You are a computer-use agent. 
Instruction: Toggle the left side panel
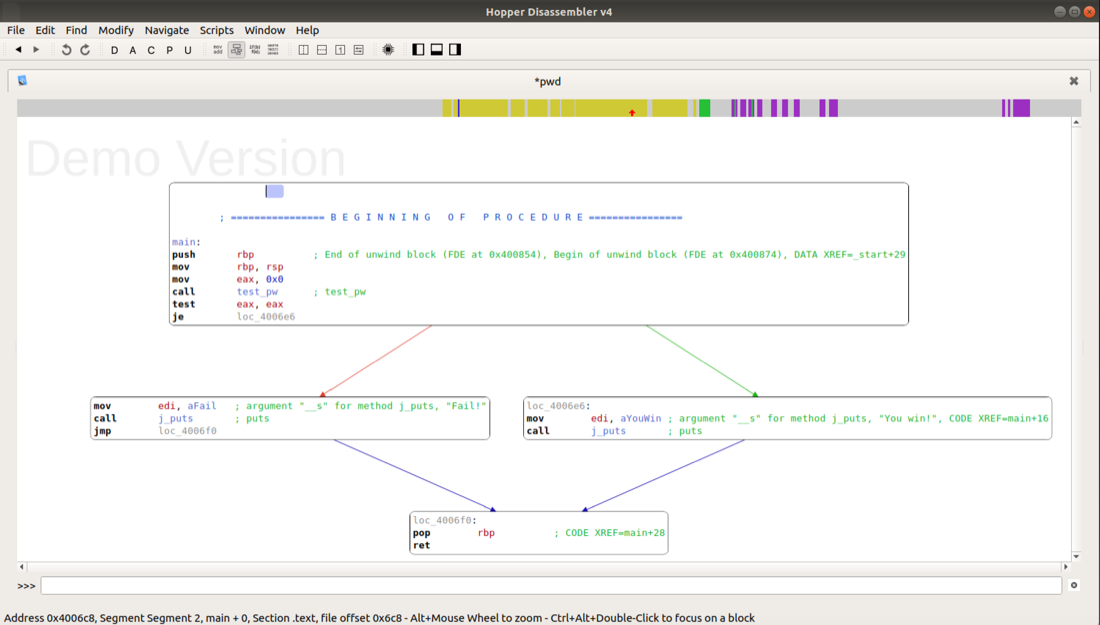point(418,50)
